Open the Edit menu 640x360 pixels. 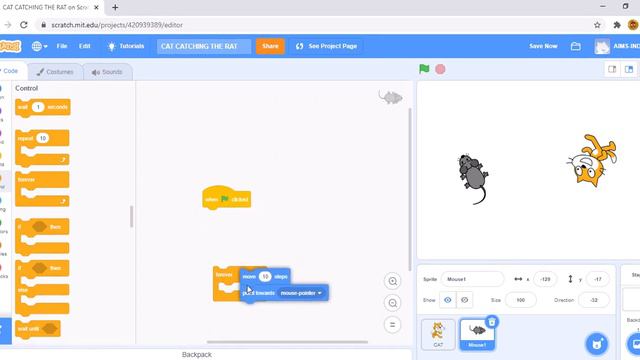click(x=84, y=46)
